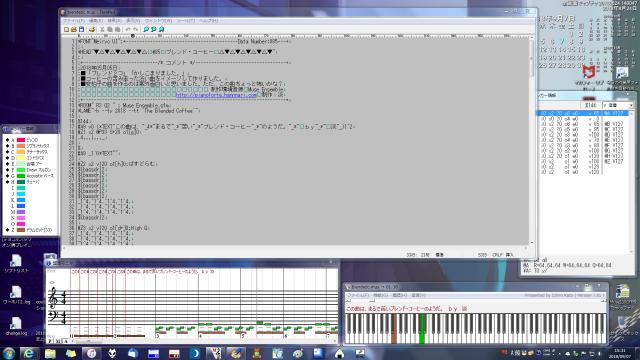Click the editor vertical scrollbar down arrow
Image resolution: width=640 pixels, height=360 pixels.
click(x=531, y=242)
